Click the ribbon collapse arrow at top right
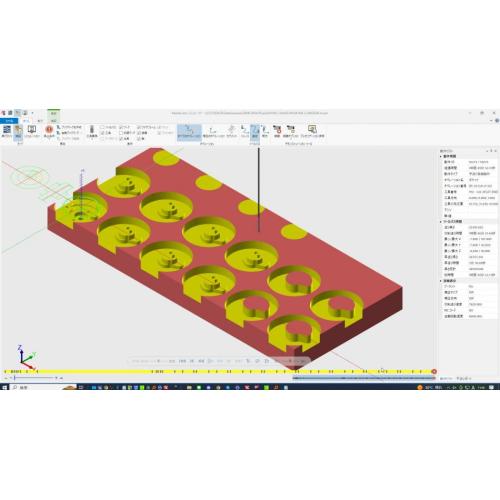This screenshot has width=500, height=500. tap(492, 121)
